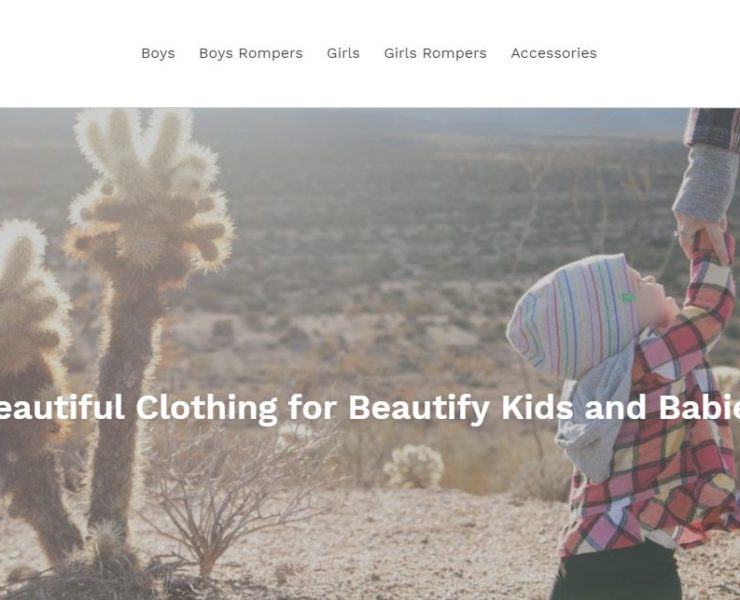The image size is (740, 600).
Task: Click the green tag on the beanie
Action: (x=628, y=297)
